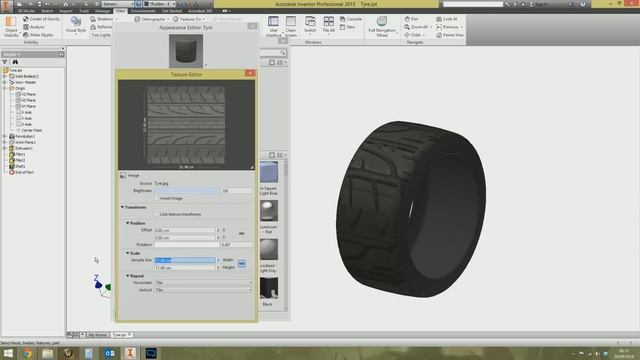Select the Pan tool
Image resolution: width=640 pixels, height=360 pixels.
411,19
